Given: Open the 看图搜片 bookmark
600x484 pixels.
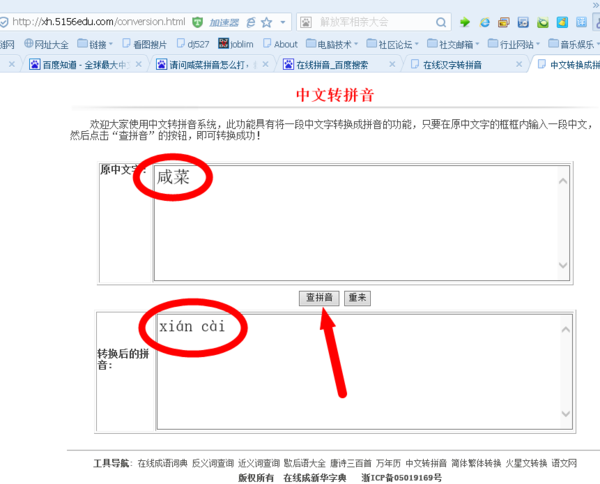Looking at the screenshot, I should tap(145, 44).
